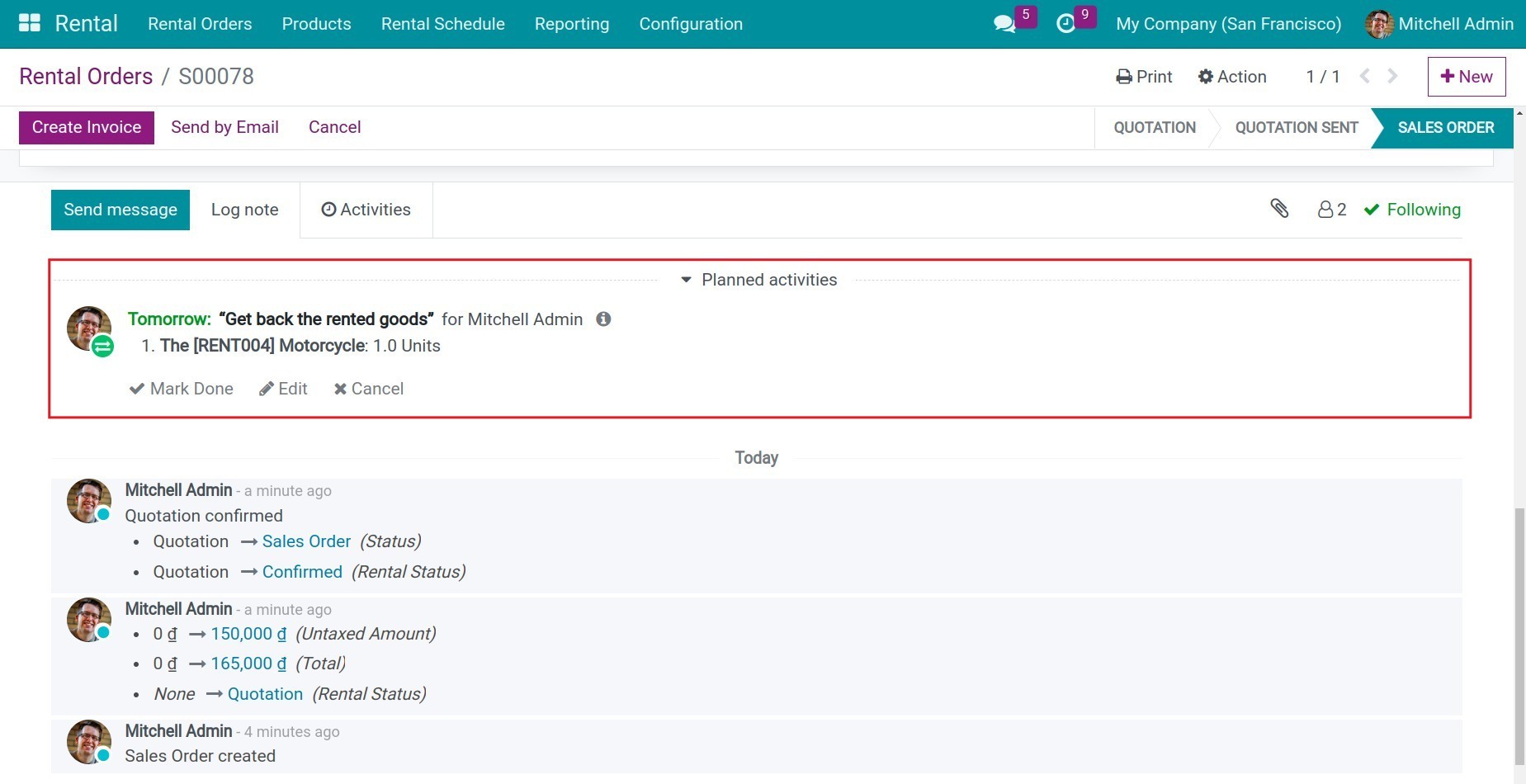Go to next record arrow
The height and width of the screenshot is (784, 1526).
1393,76
